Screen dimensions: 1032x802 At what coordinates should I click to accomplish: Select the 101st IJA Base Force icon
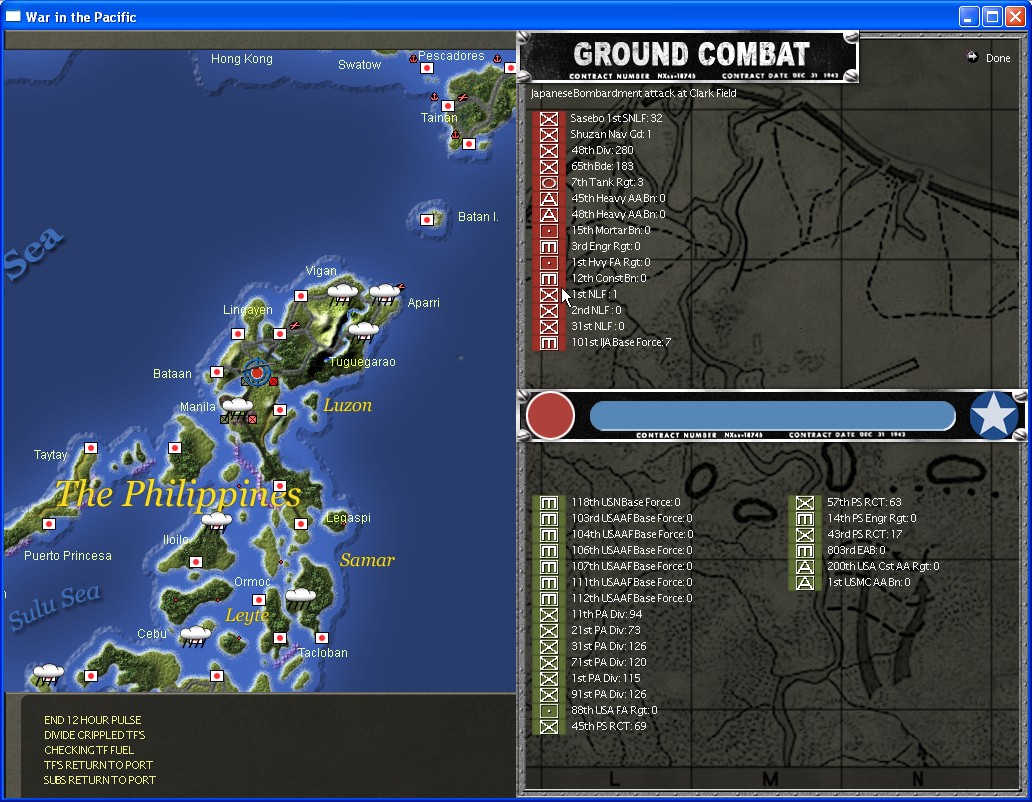(x=549, y=343)
